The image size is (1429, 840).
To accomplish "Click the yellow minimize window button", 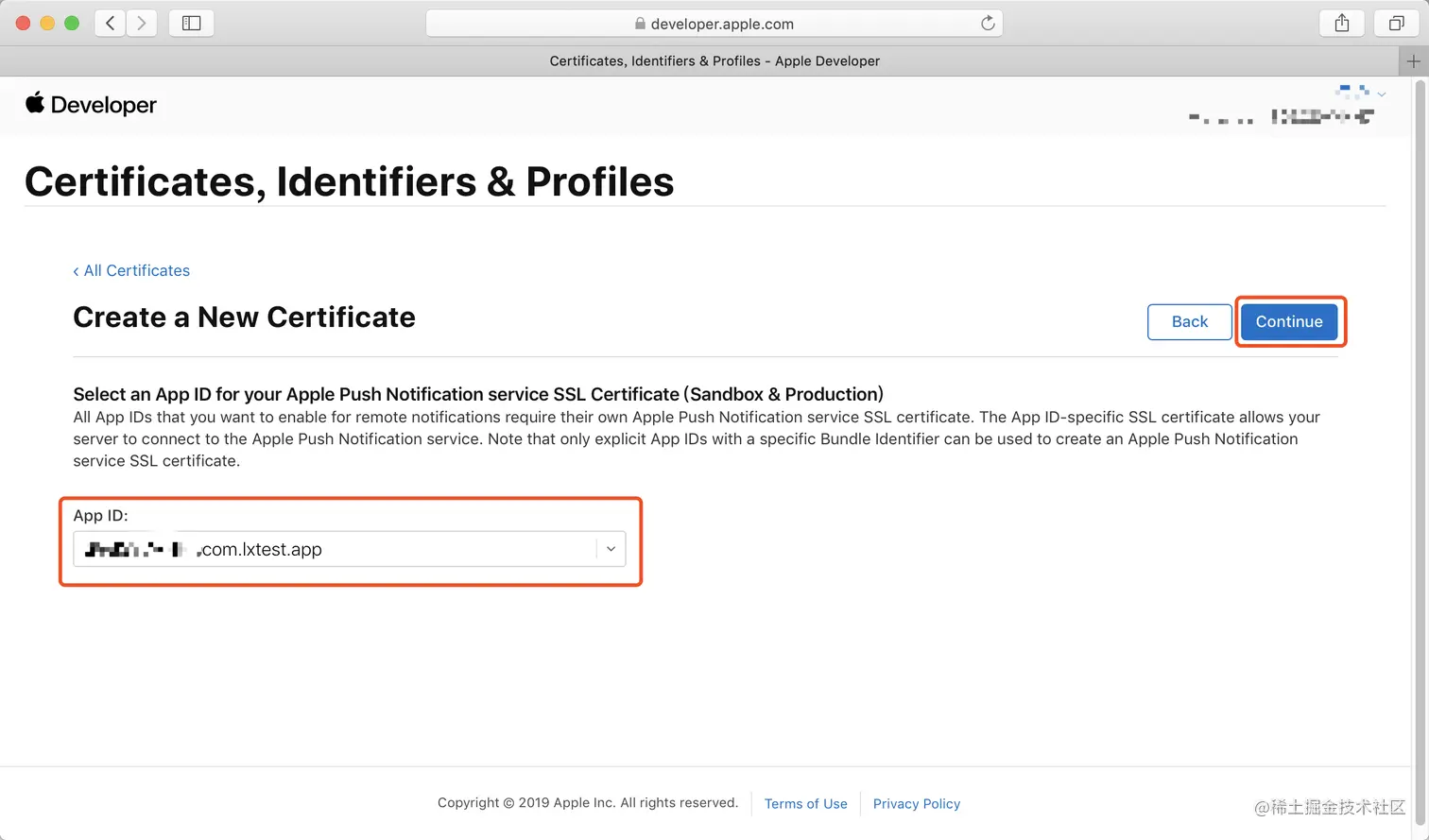I will [x=47, y=24].
